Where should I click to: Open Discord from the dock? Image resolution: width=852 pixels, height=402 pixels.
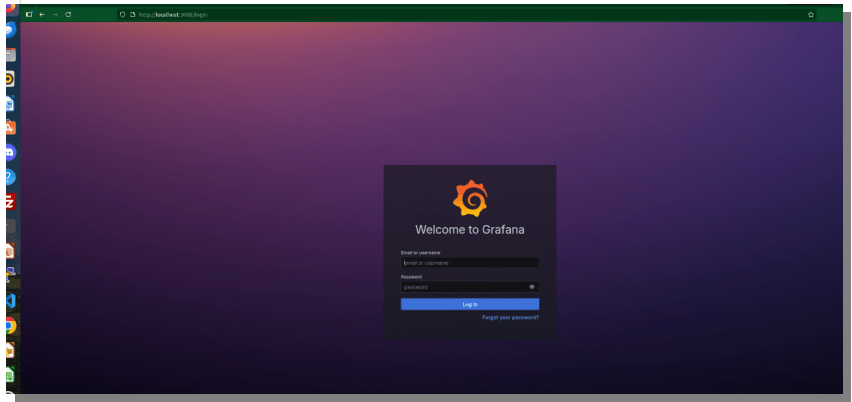point(10,152)
